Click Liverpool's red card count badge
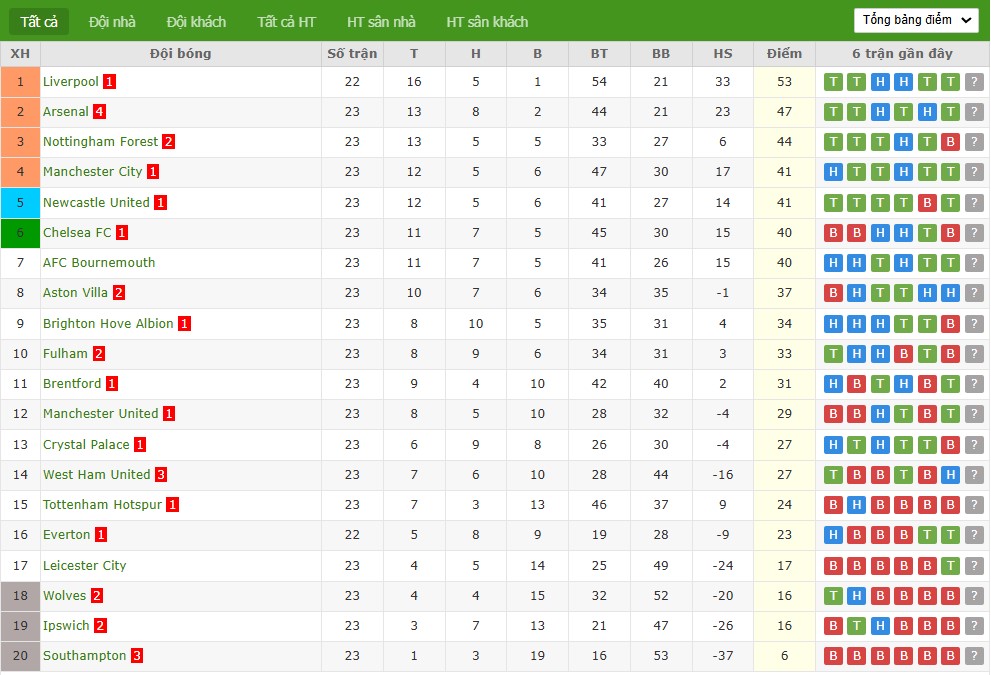This screenshot has width=991, height=675. pyautogui.click(x=109, y=82)
